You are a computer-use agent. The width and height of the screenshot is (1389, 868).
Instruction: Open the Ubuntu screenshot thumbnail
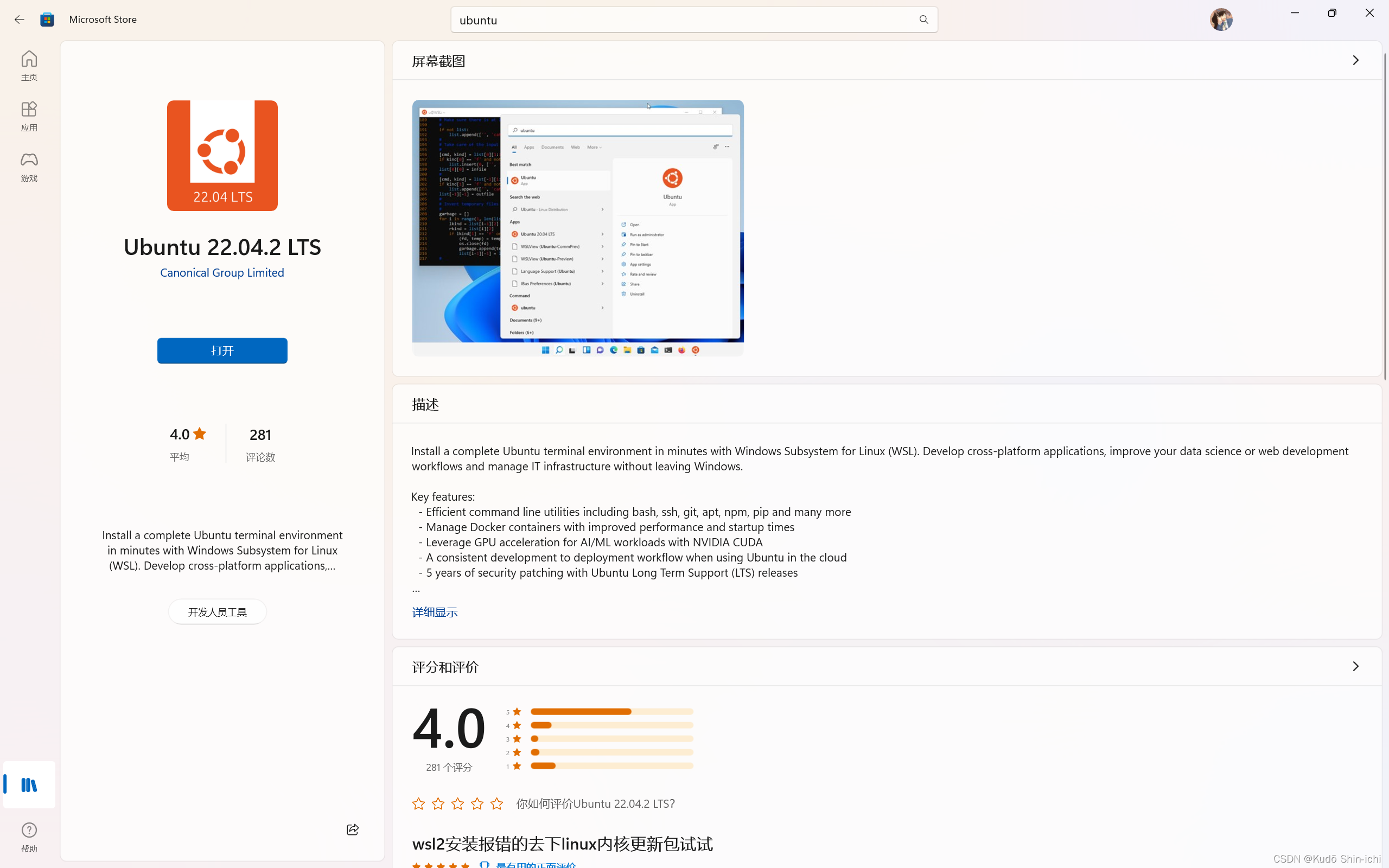(577, 227)
